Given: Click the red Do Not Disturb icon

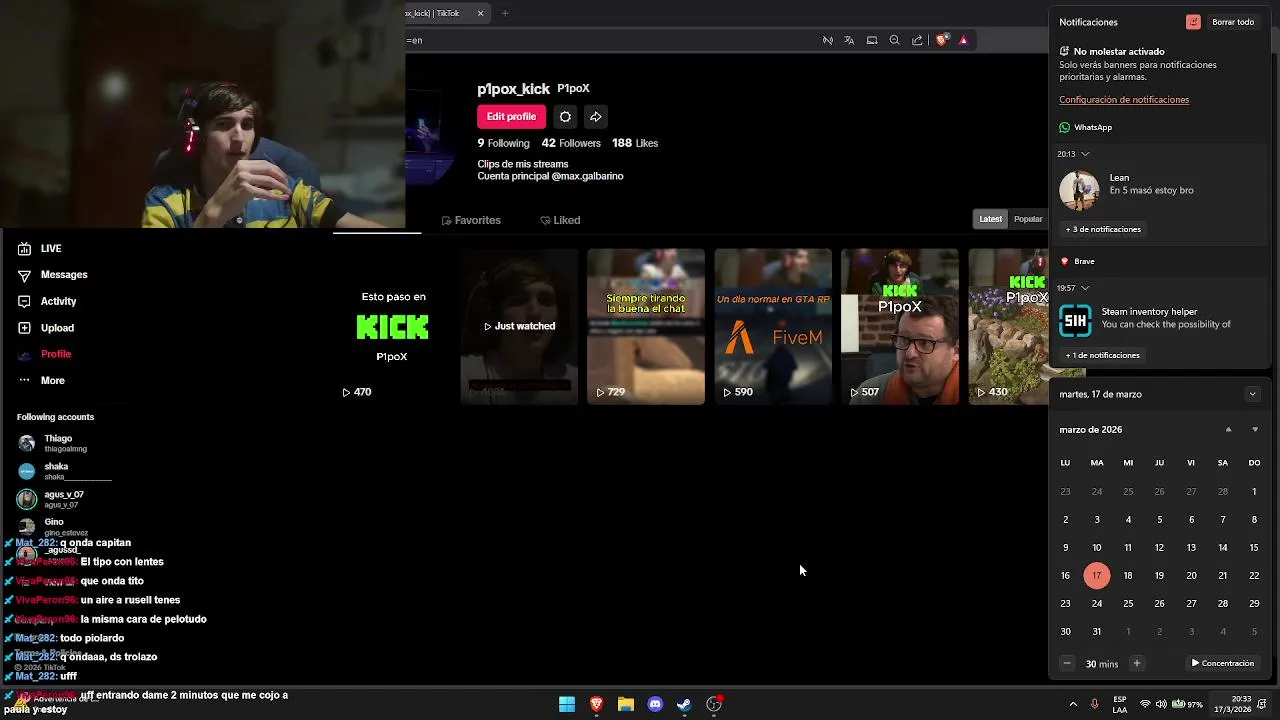Looking at the screenshot, I should point(1193,22).
